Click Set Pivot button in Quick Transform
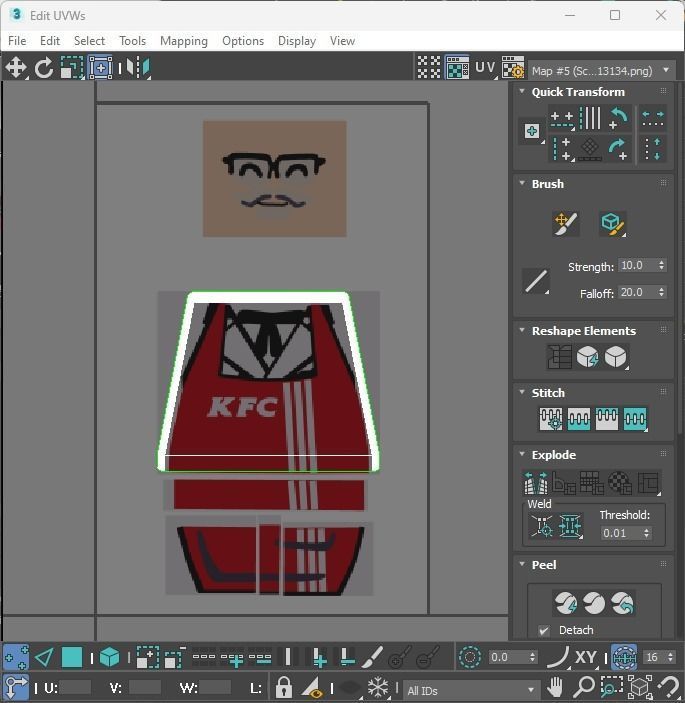Screen dimensions: 685x703 (x=532, y=131)
